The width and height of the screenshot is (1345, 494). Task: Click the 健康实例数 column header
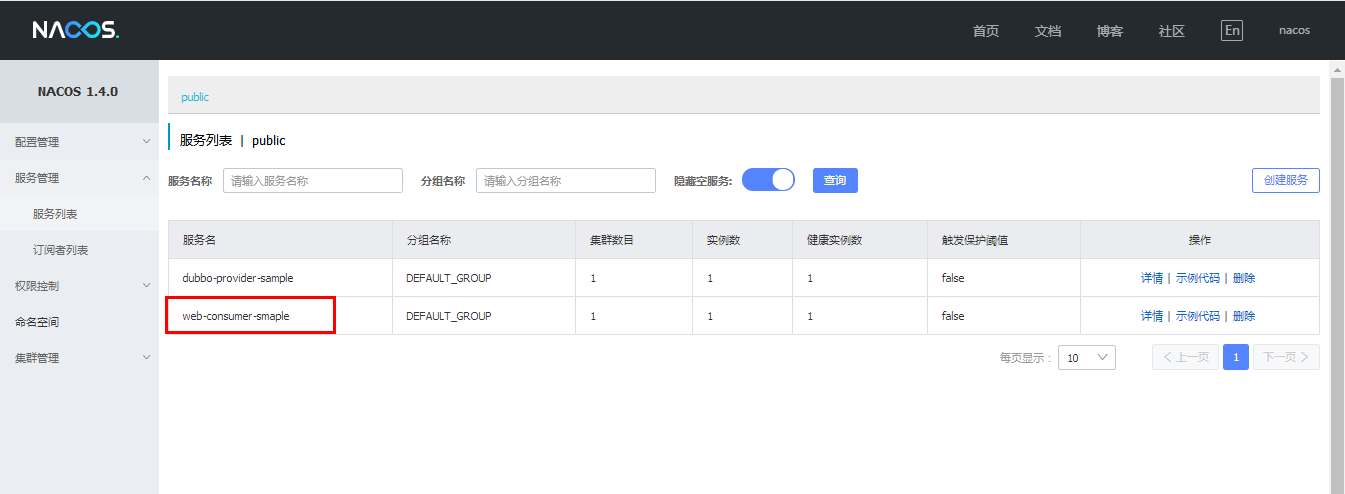[835, 240]
